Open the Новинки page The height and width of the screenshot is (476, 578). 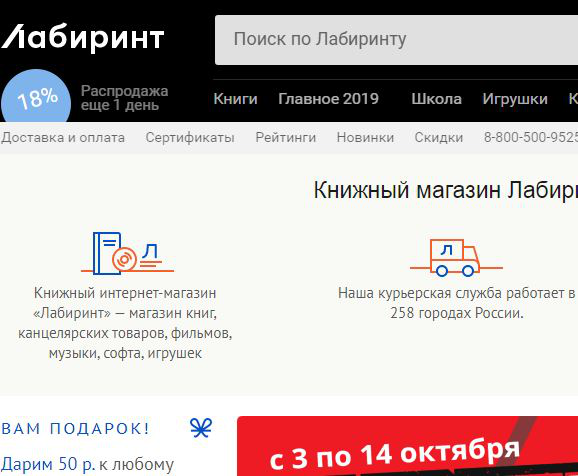pos(365,138)
